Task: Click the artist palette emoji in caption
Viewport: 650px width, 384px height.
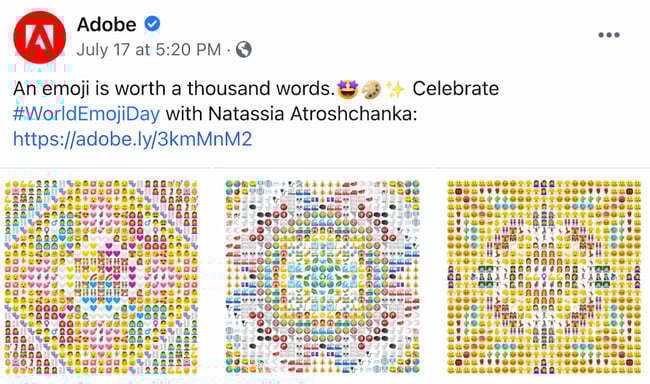Action: pyautogui.click(x=371, y=89)
